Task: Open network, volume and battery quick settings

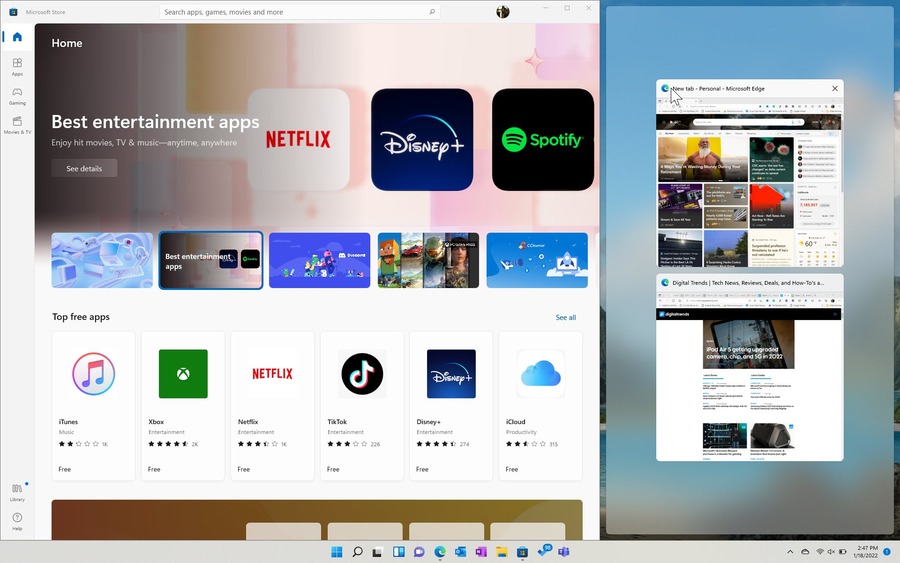Action: (831, 552)
